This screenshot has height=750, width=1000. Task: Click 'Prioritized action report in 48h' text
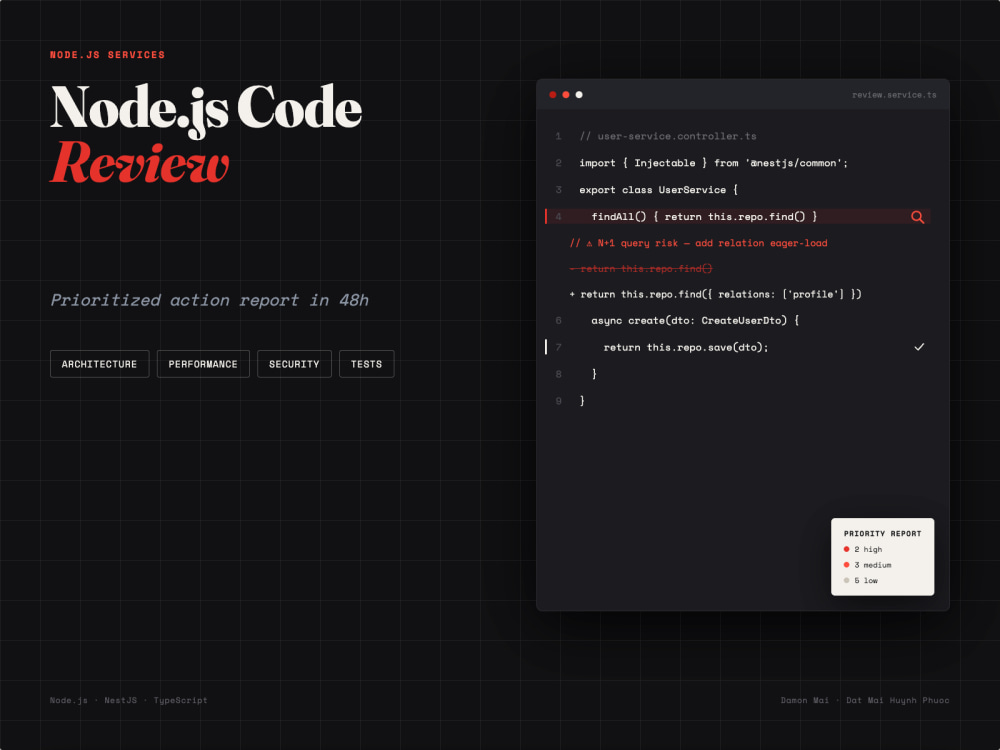coord(209,300)
